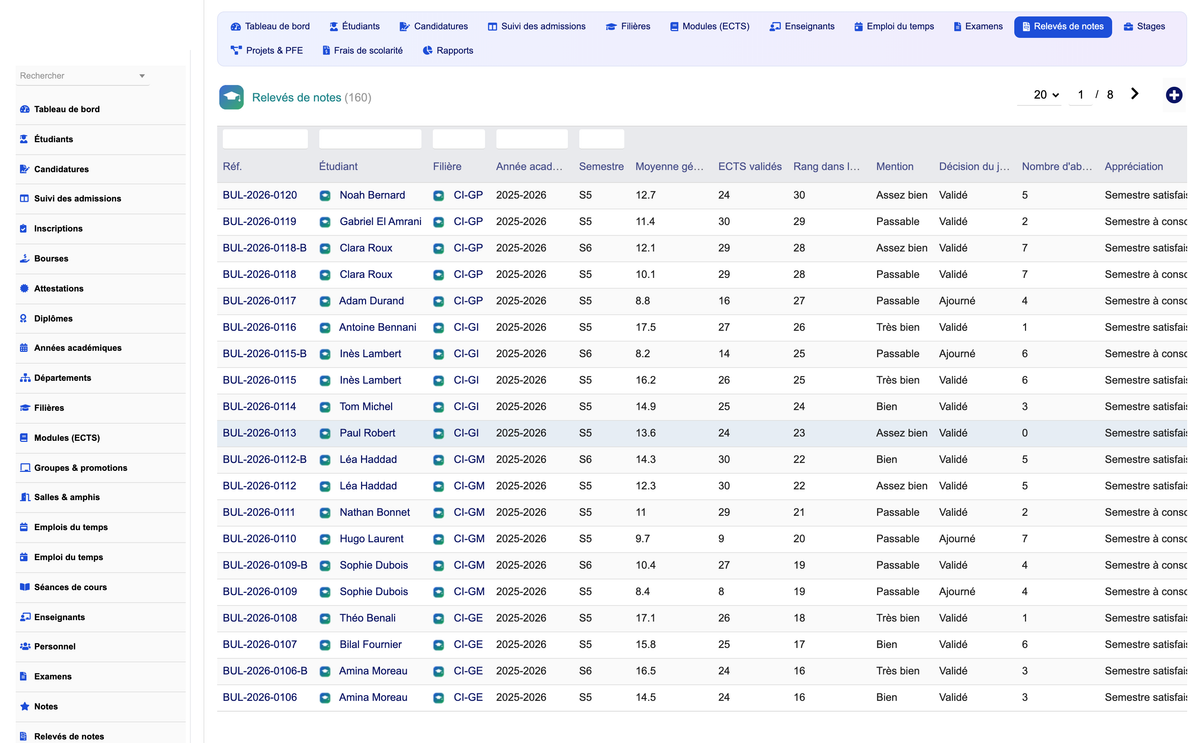1200x743 pixels.
Task: Click student icon beside Théo Benali
Action: [x=325, y=619]
